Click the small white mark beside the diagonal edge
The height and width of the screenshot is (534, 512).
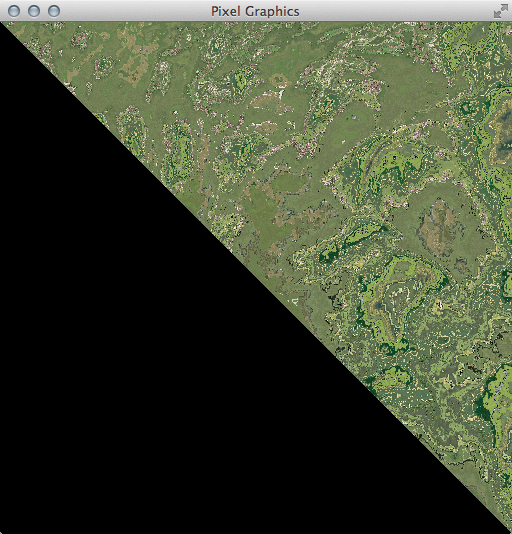pyautogui.click(x=295, y=301)
